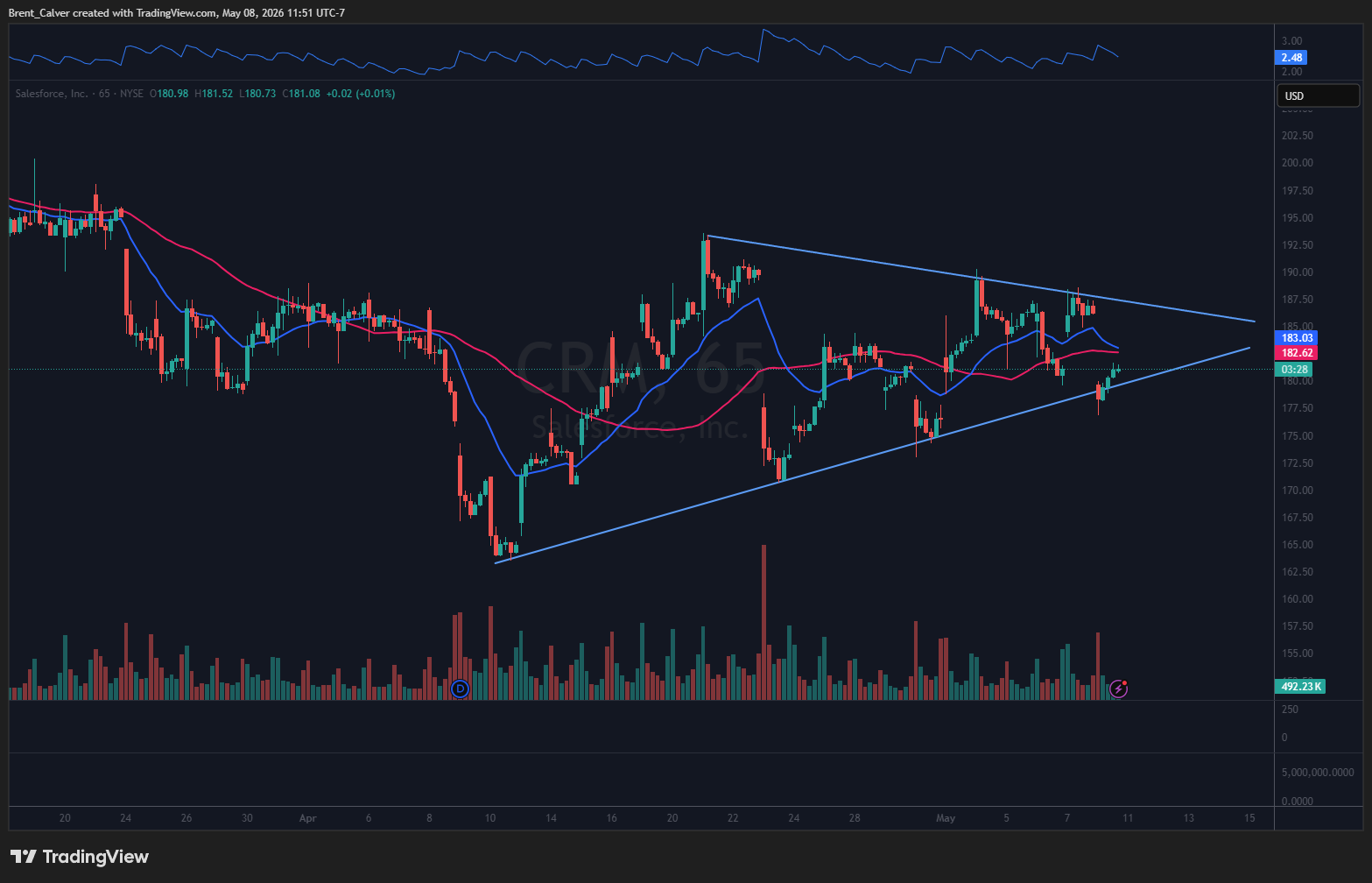Click the '13' date axis label
1372x883 pixels.
(x=1189, y=819)
